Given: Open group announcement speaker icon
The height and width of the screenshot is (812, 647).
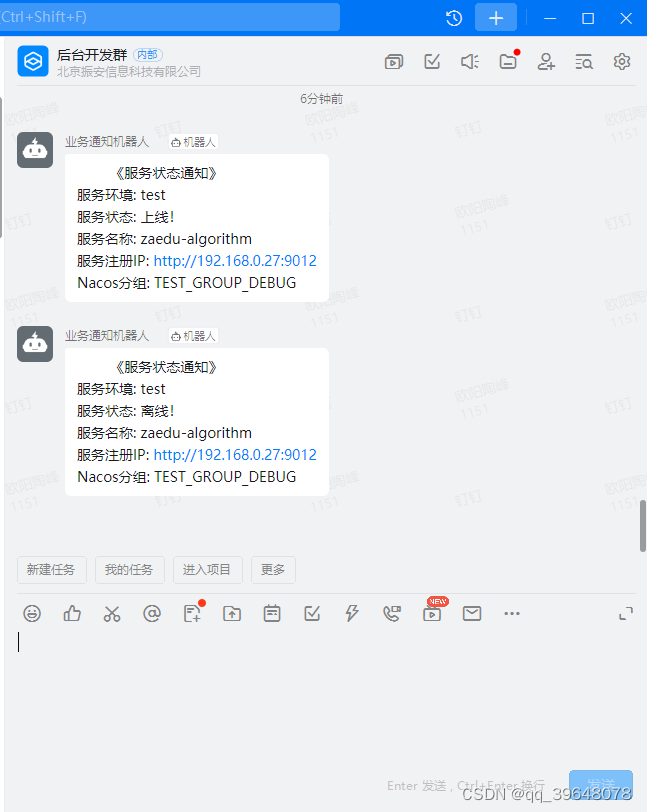Looking at the screenshot, I should click(x=470, y=62).
